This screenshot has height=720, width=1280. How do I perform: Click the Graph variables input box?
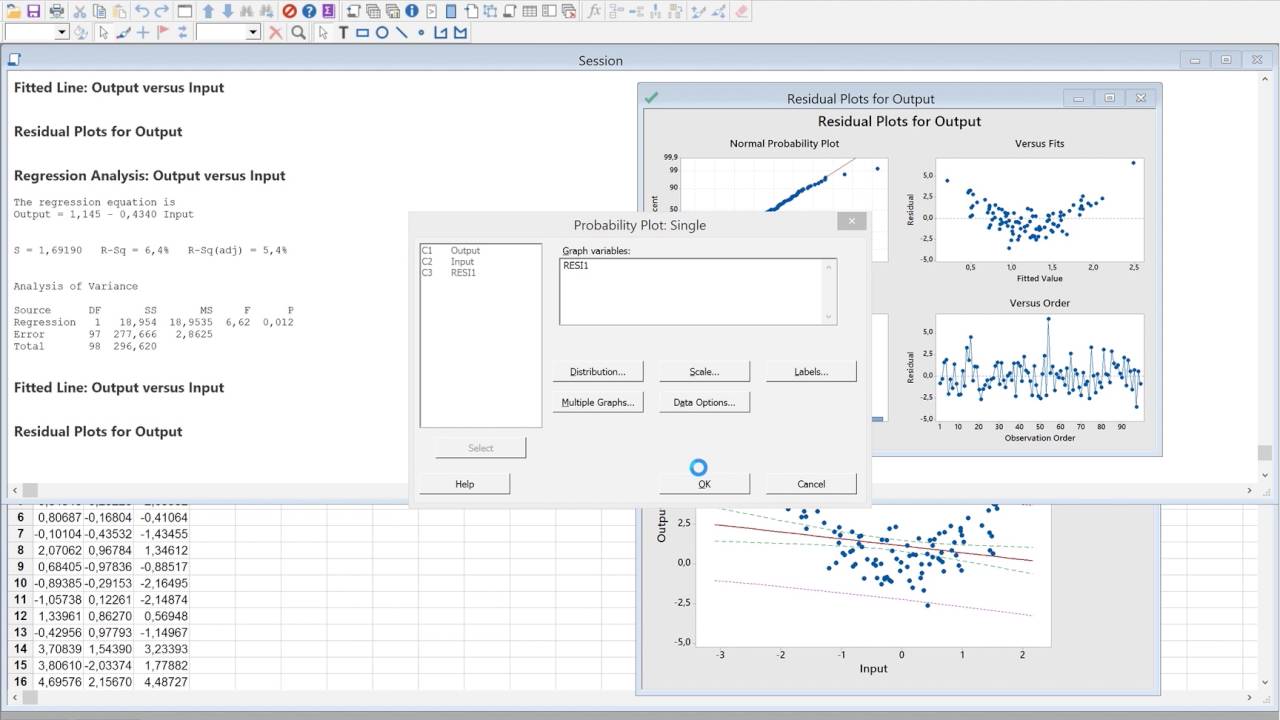click(x=698, y=291)
